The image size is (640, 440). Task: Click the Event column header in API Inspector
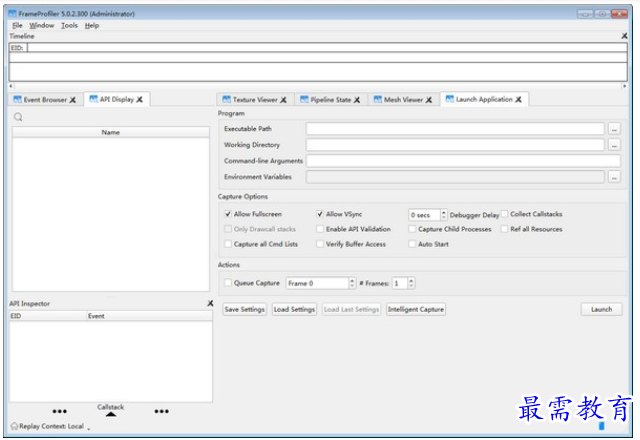point(149,316)
